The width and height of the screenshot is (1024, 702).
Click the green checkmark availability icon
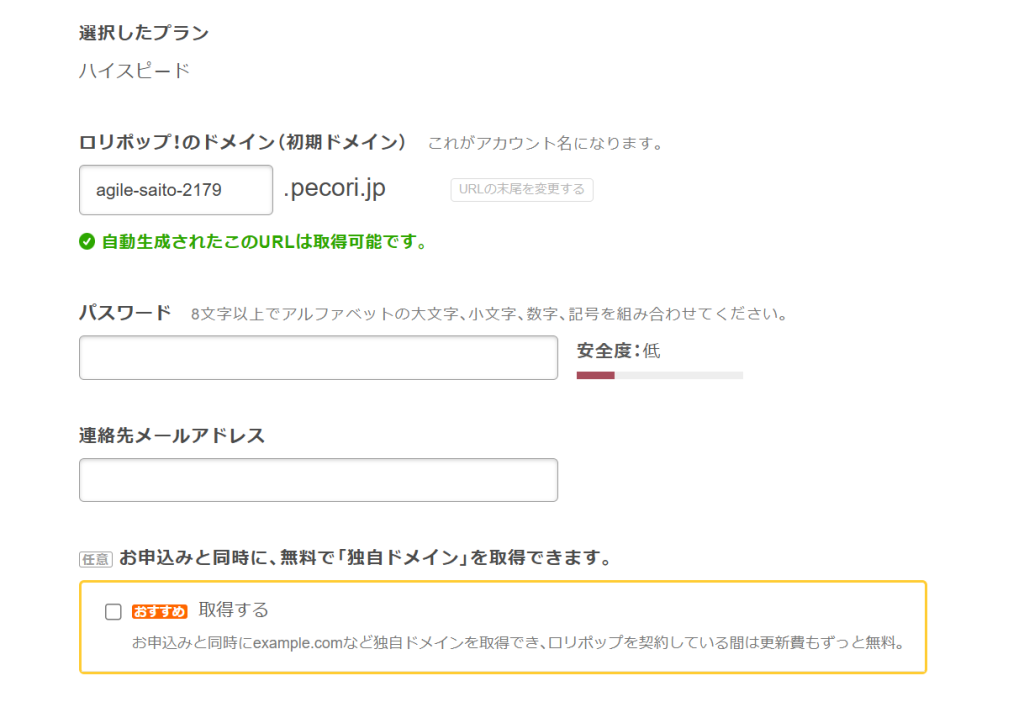click(87, 242)
